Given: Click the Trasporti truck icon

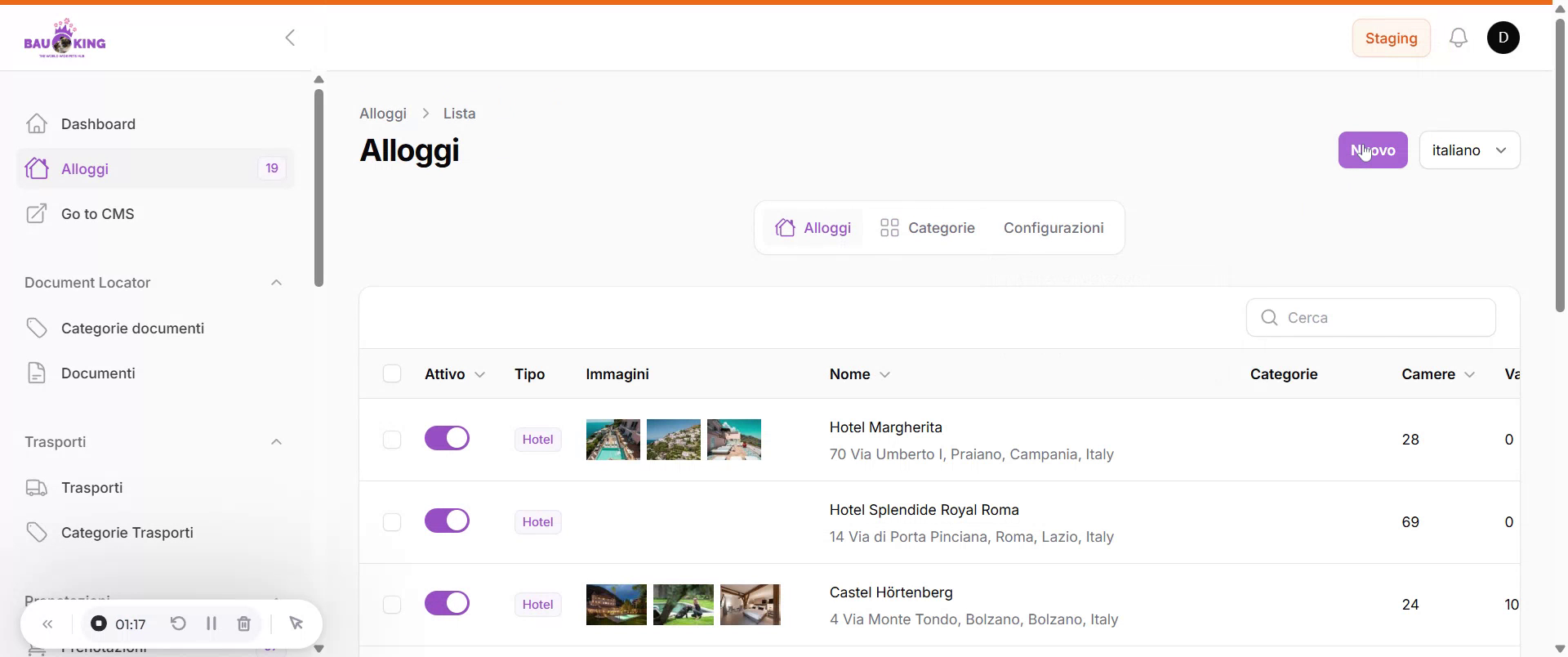Looking at the screenshot, I should pyautogui.click(x=37, y=487).
